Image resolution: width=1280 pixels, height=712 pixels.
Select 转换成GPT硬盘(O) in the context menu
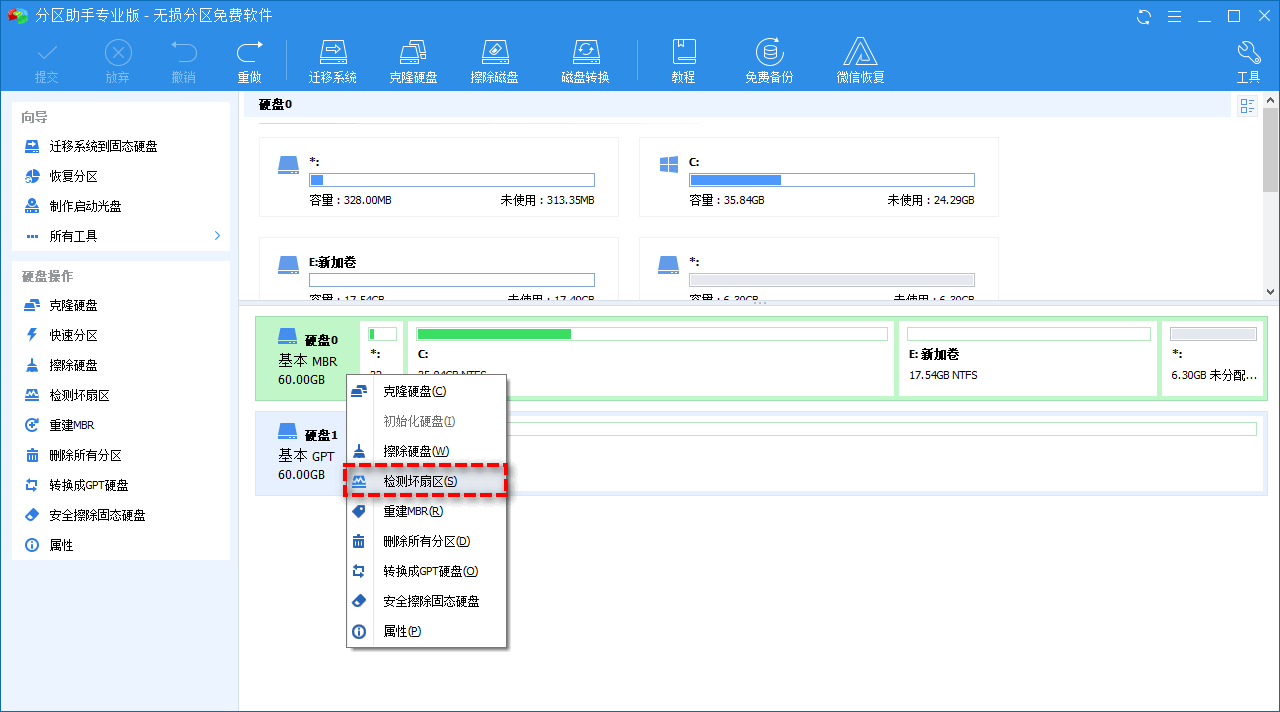tap(426, 571)
